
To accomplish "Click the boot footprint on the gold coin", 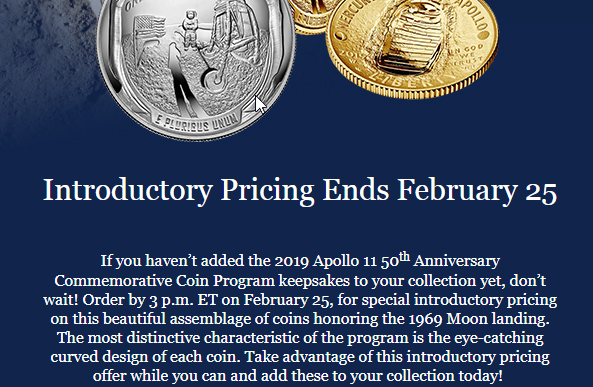I will (408, 38).
